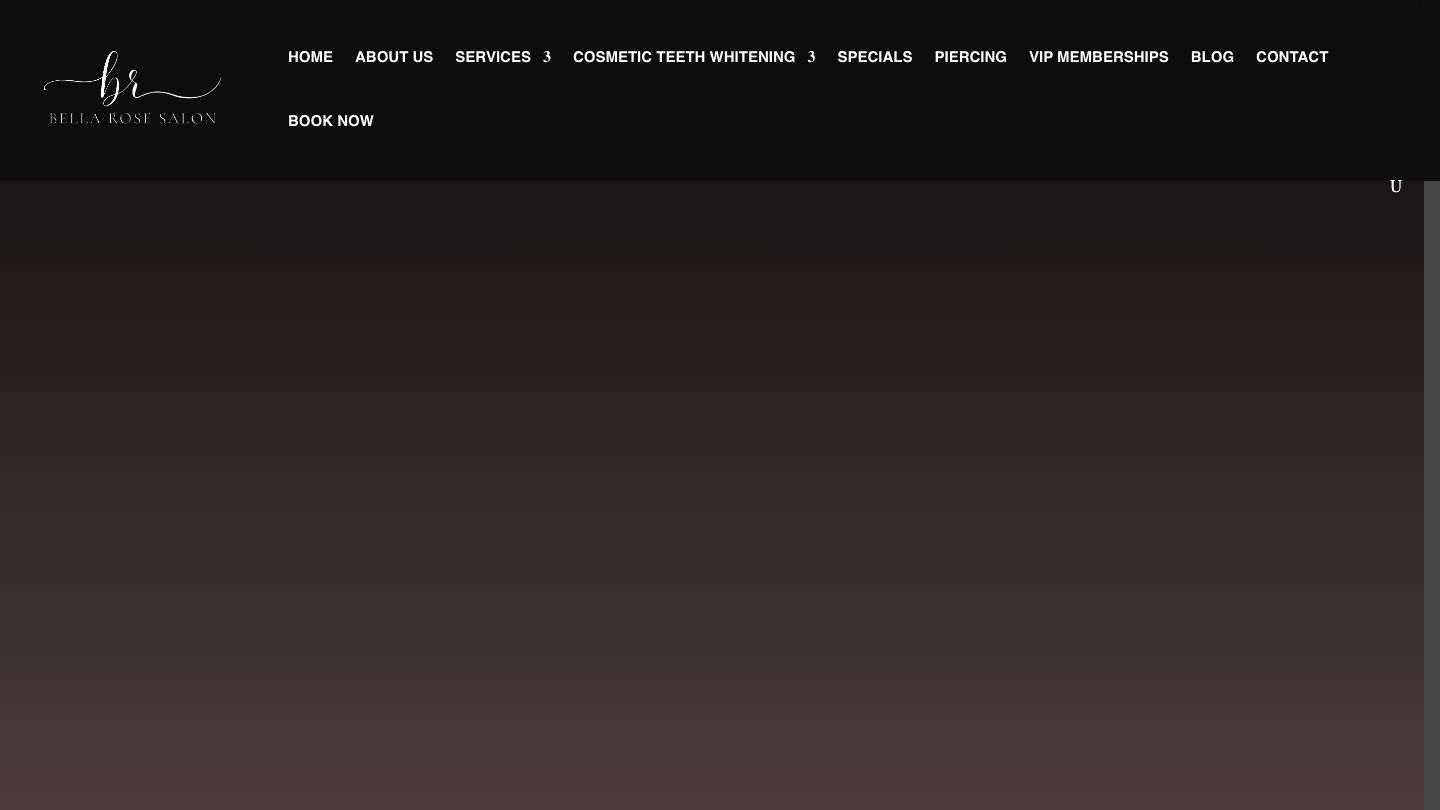Image resolution: width=1440 pixels, height=810 pixels.
Task: Click the 'br' monogram logo
Action: coord(120,78)
